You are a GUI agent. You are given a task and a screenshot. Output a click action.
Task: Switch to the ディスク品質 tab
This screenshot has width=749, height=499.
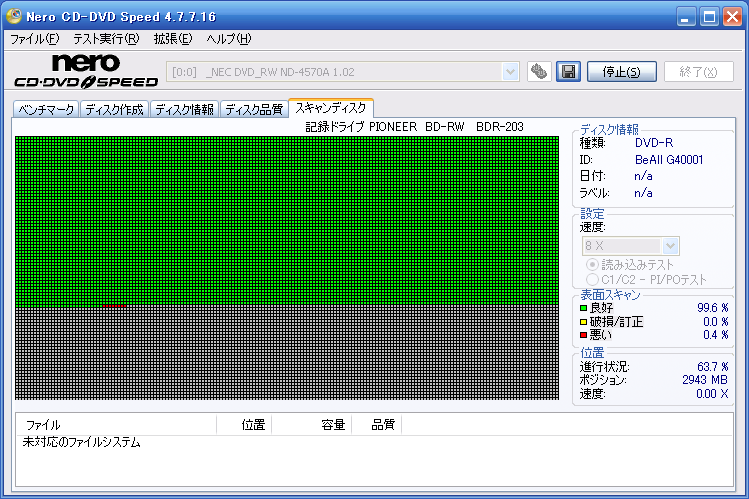click(x=254, y=109)
